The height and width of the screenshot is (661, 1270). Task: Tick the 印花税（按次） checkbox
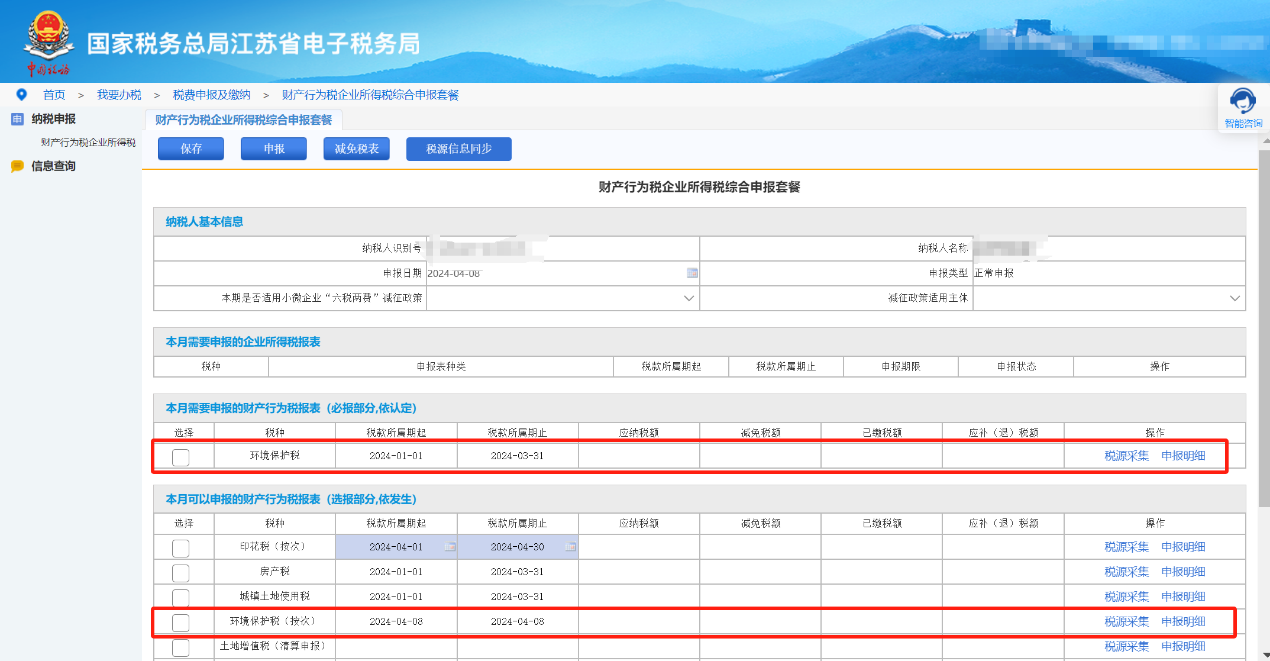pos(180,548)
